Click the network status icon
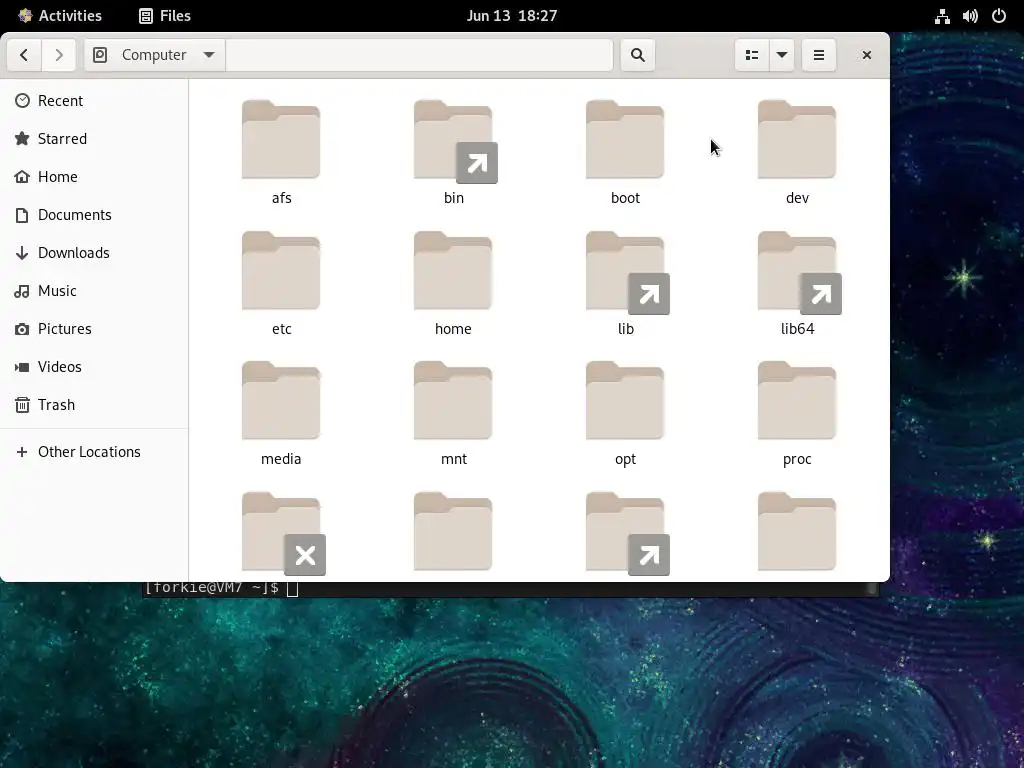Viewport: 1024px width, 768px height. coord(942,16)
